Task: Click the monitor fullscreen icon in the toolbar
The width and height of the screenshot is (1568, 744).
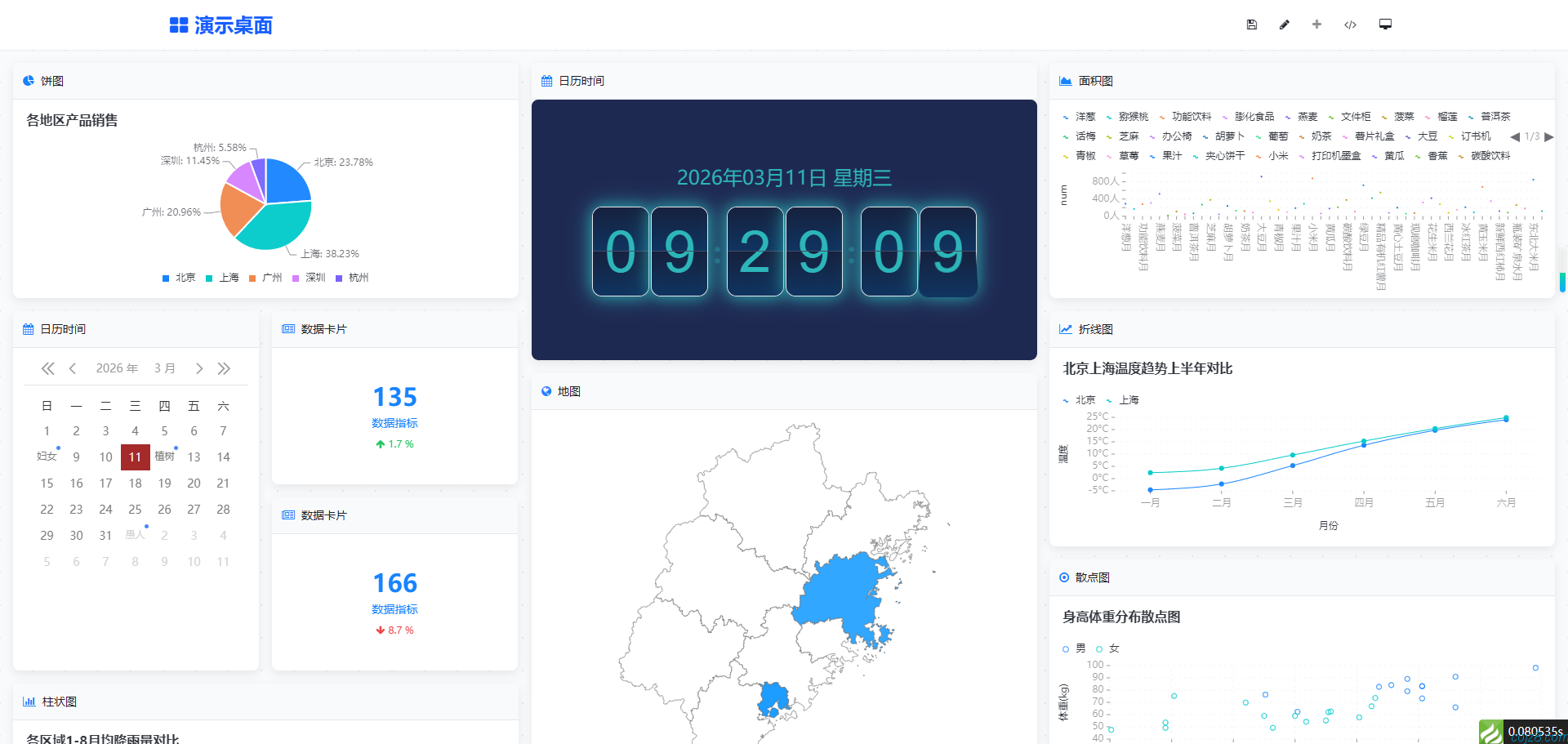Action: click(x=1384, y=25)
